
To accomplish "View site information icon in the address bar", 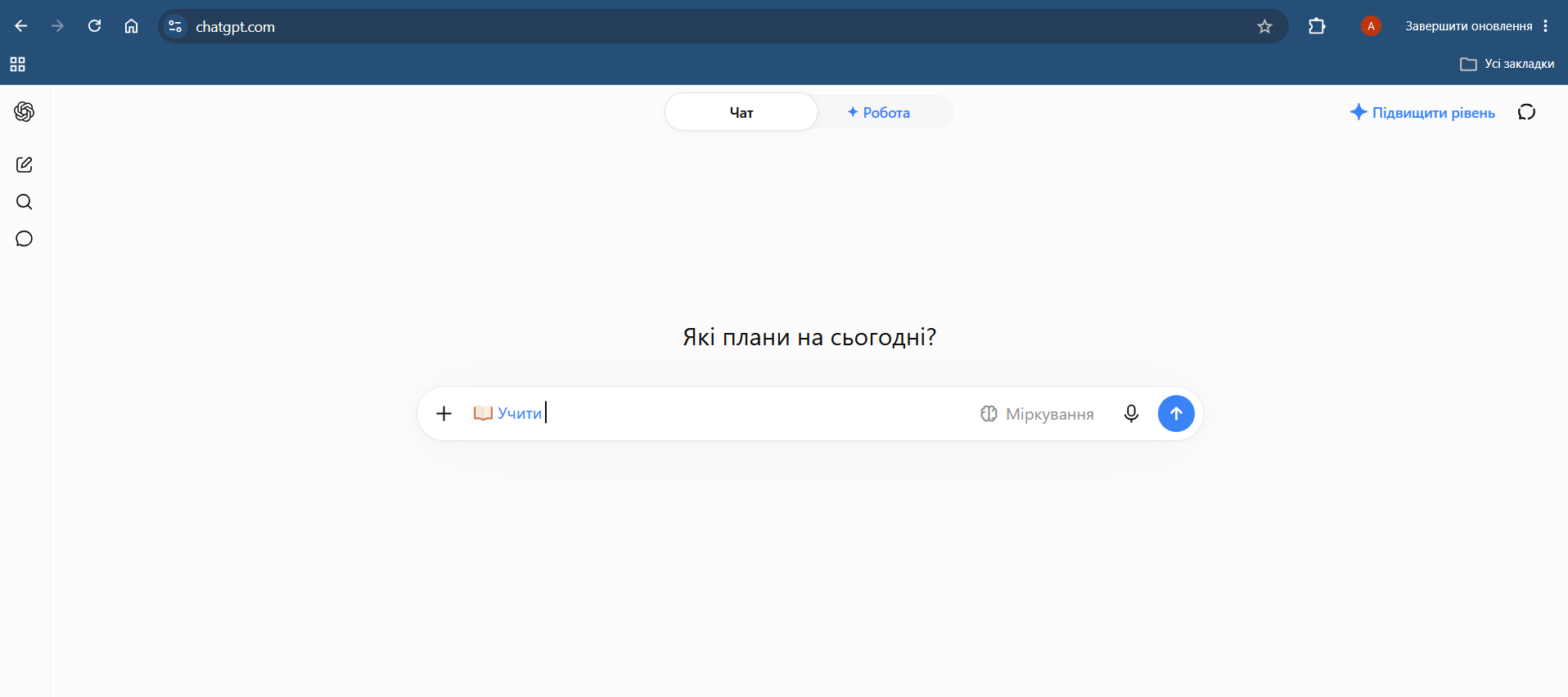I will click(175, 26).
